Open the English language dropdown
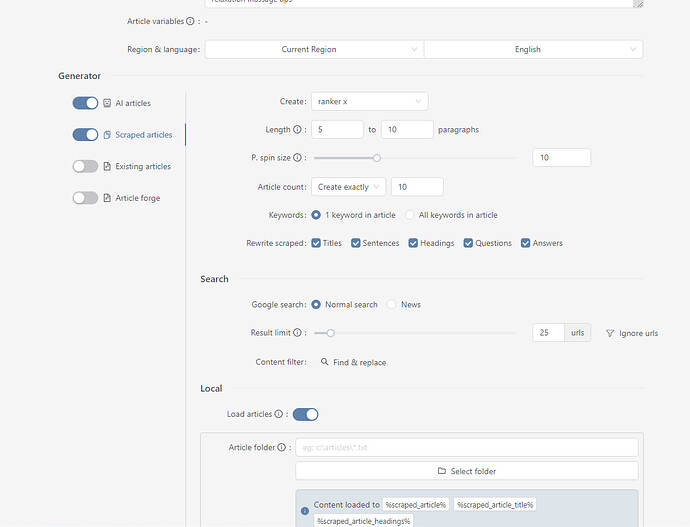Image resolution: width=690 pixels, height=527 pixels. 533,49
